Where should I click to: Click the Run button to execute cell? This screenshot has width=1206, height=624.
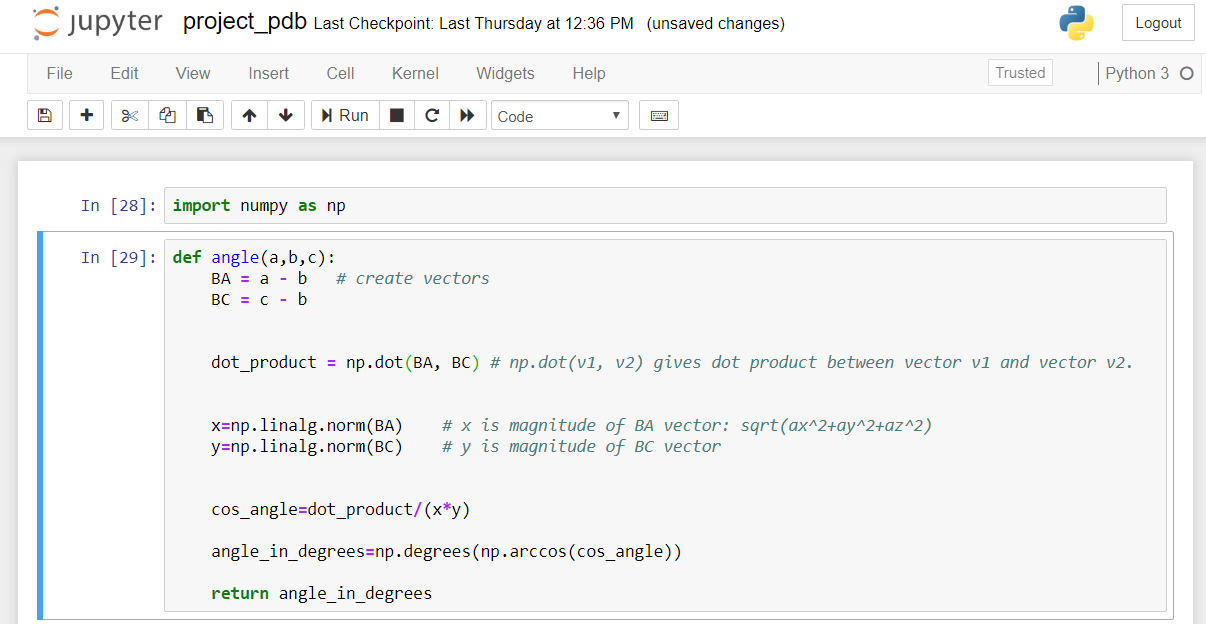pyautogui.click(x=344, y=115)
